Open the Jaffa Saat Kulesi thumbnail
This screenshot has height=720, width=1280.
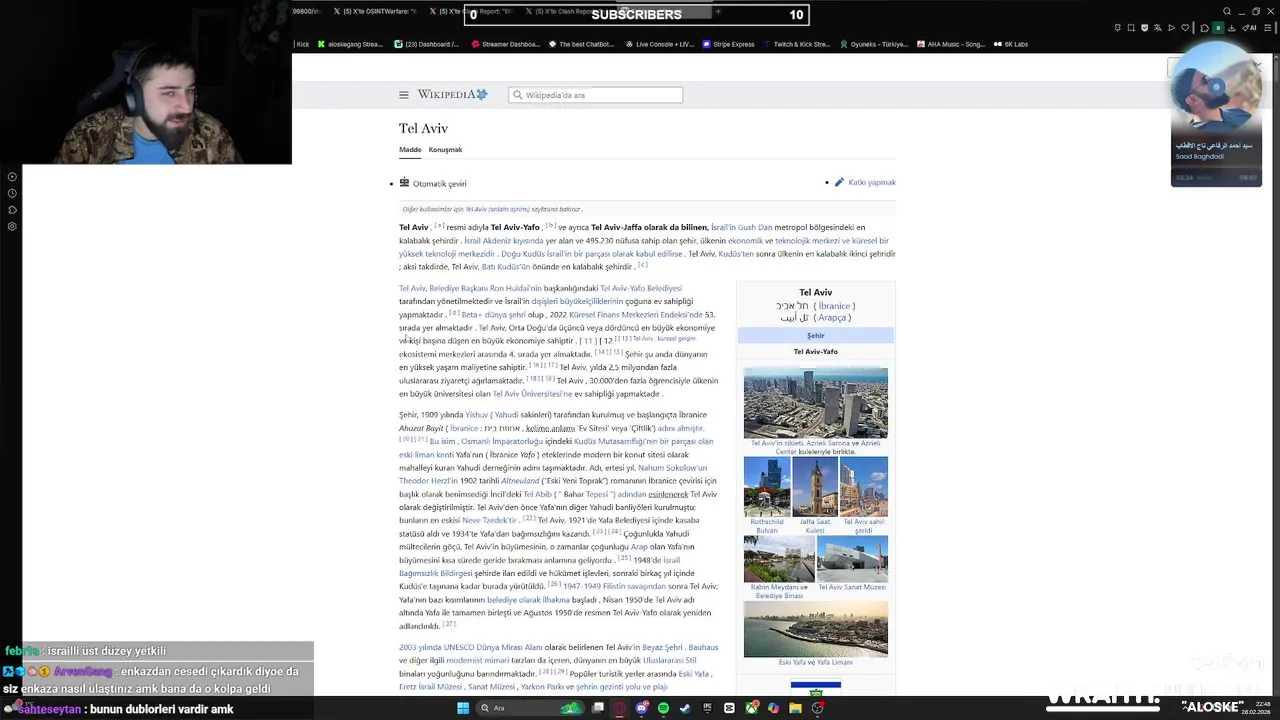coord(815,486)
